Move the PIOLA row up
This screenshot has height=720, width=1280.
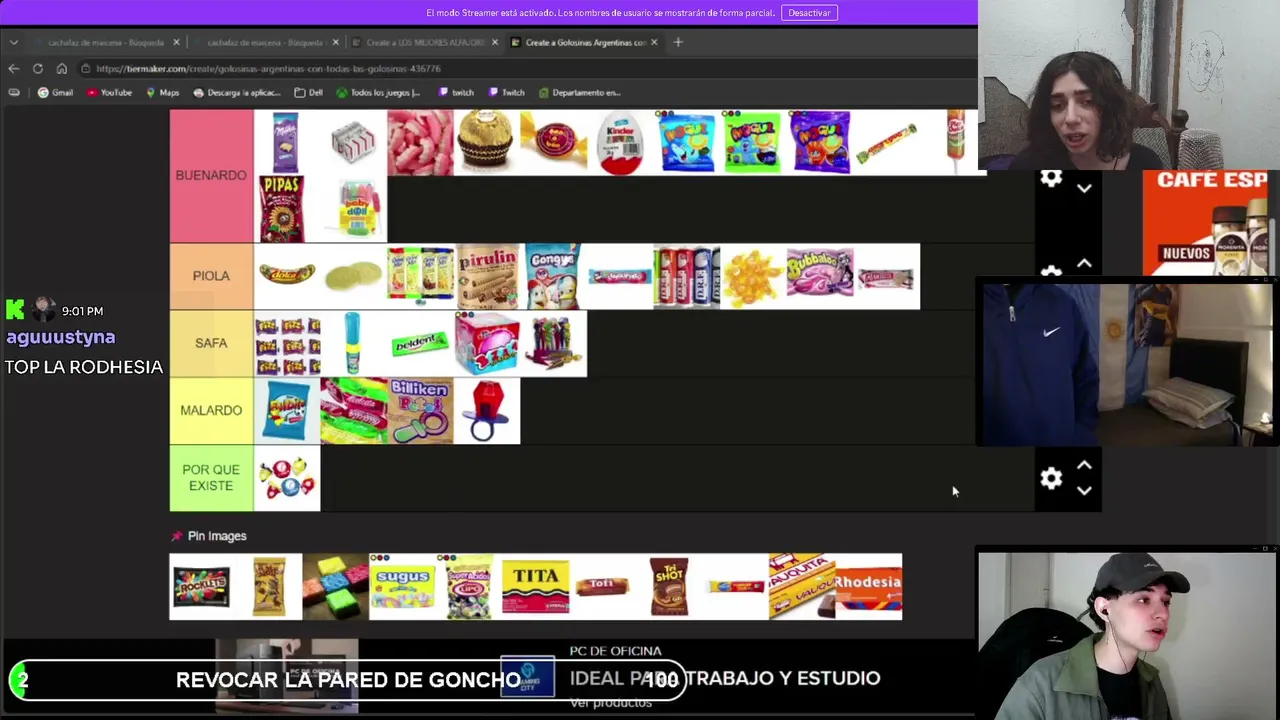pyautogui.click(x=1084, y=264)
